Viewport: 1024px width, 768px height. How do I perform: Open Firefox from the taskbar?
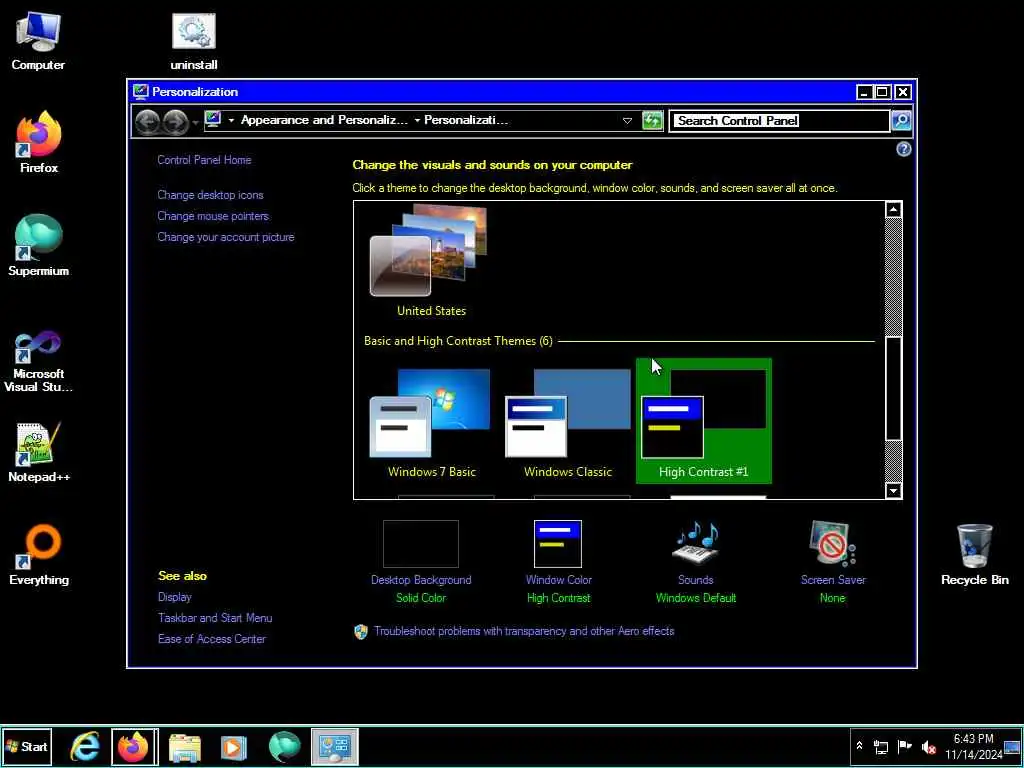[134, 746]
